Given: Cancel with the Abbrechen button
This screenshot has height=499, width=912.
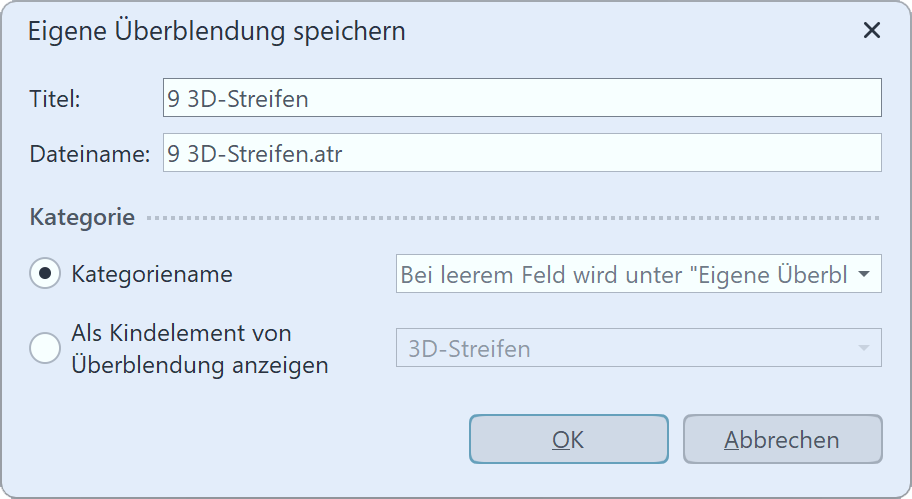Looking at the screenshot, I should [782, 440].
